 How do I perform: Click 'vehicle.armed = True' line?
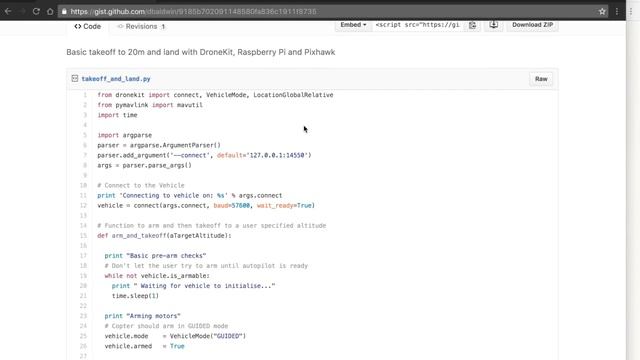click(x=144, y=346)
